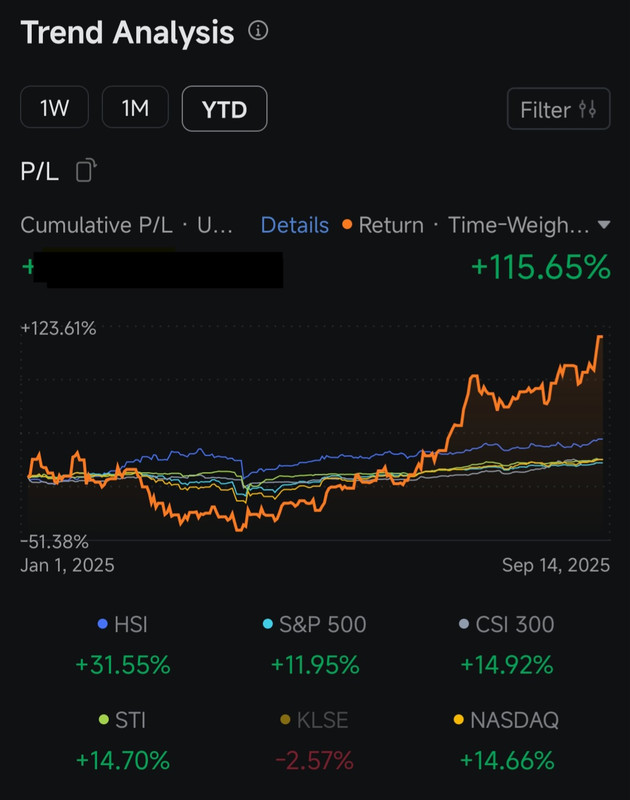Switch to the 1W time range
Screen dimensions: 630x800
point(54,108)
